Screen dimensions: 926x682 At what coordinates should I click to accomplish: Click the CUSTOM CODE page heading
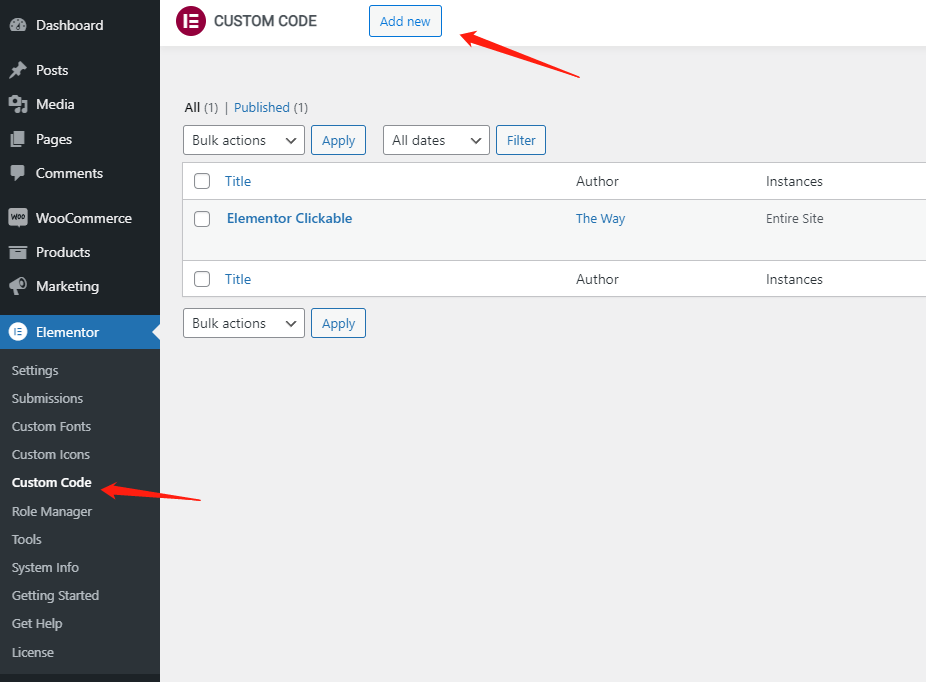265,21
